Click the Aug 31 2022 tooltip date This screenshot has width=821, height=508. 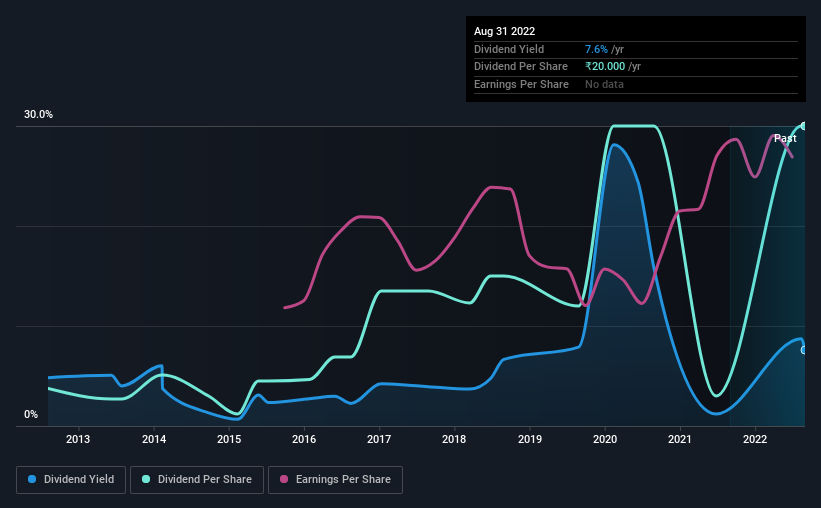point(504,31)
